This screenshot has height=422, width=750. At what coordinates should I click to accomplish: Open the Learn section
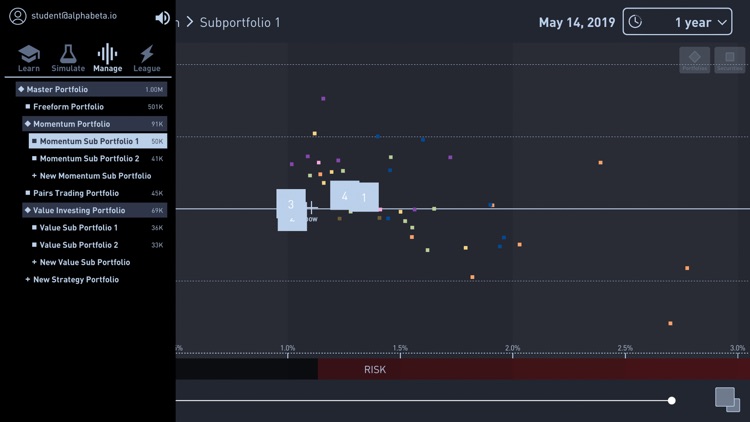pyautogui.click(x=29, y=58)
